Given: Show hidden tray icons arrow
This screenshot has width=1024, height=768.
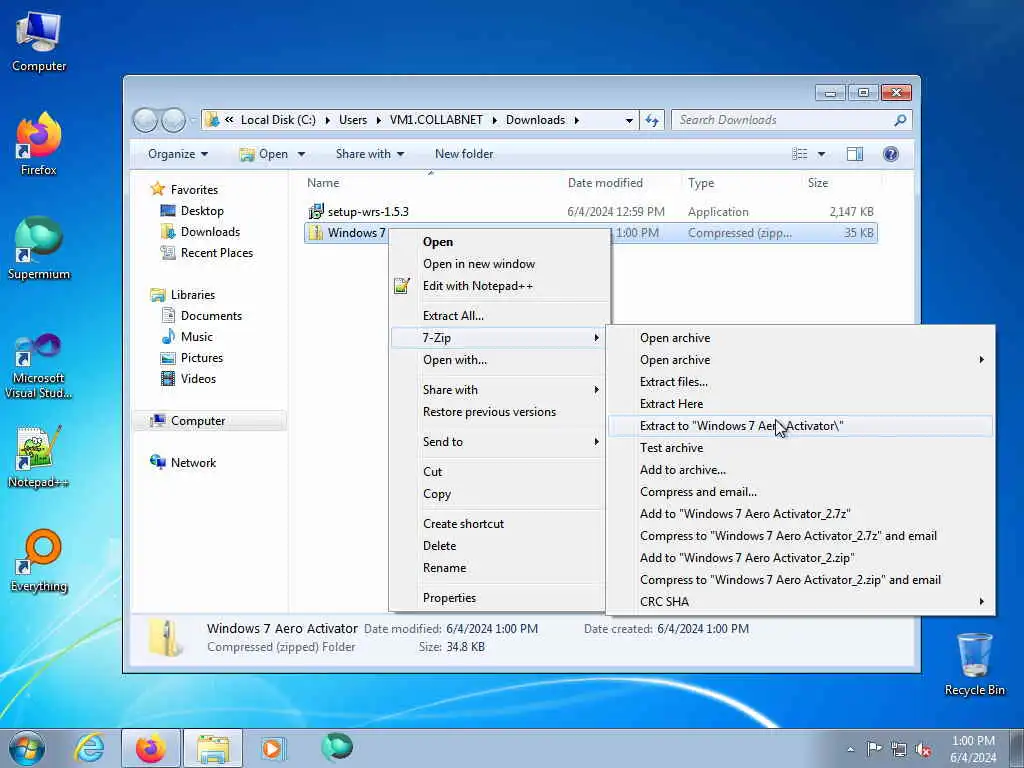Looking at the screenshot, I should [850, 749].
